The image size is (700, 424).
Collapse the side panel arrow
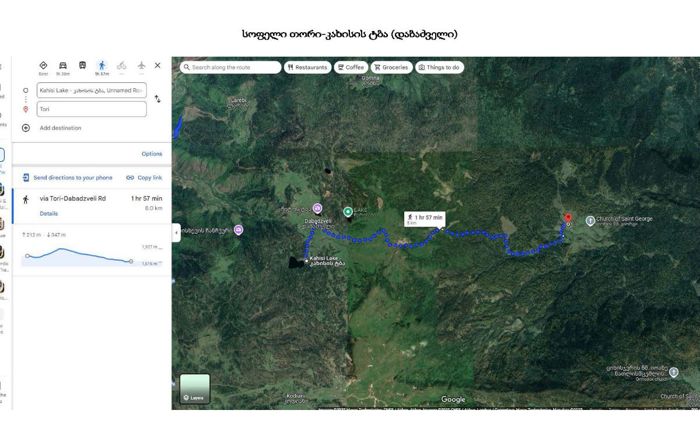click(176, 233)
